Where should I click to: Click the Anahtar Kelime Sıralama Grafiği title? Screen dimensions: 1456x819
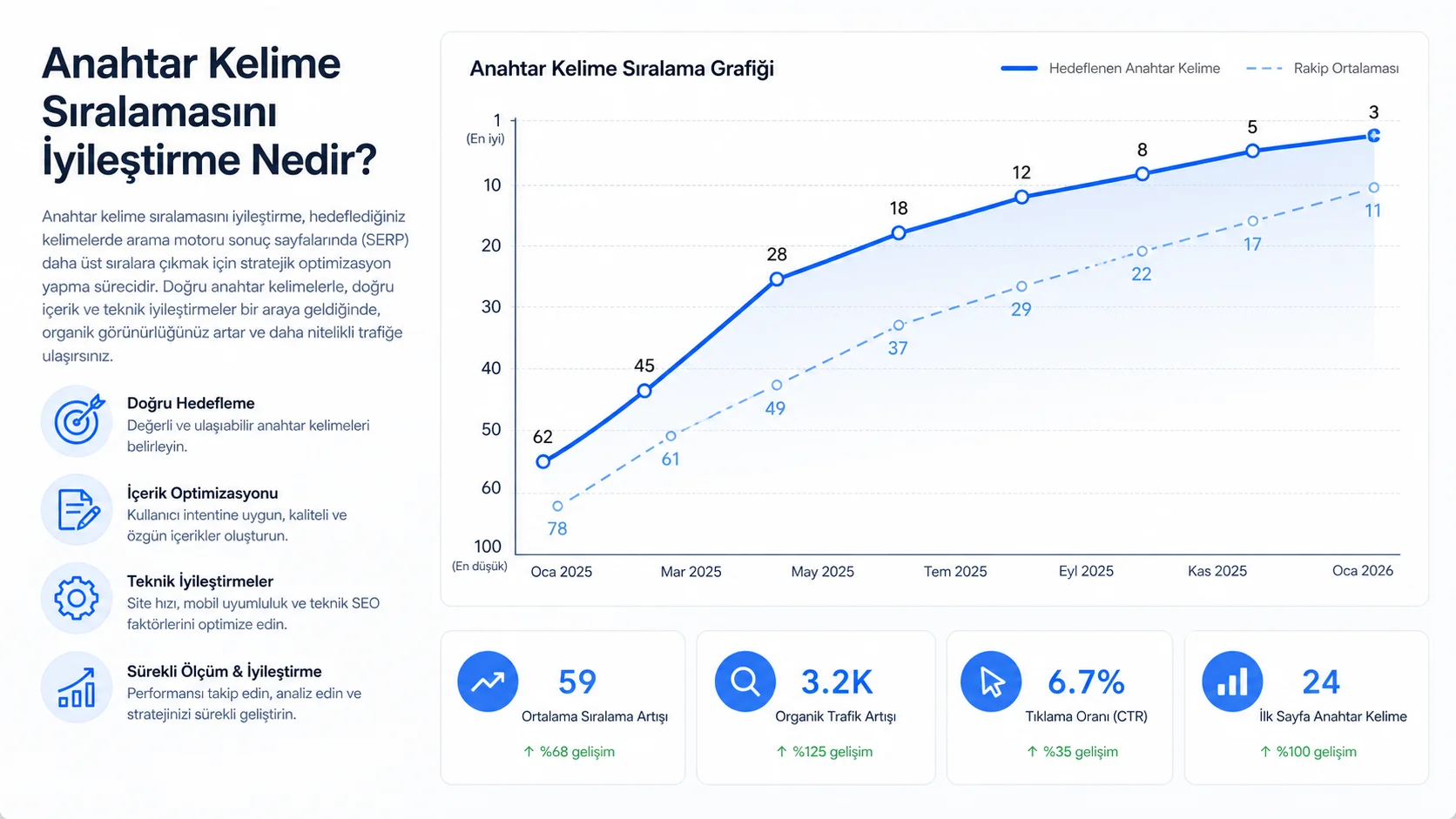[x=622, y=69]
